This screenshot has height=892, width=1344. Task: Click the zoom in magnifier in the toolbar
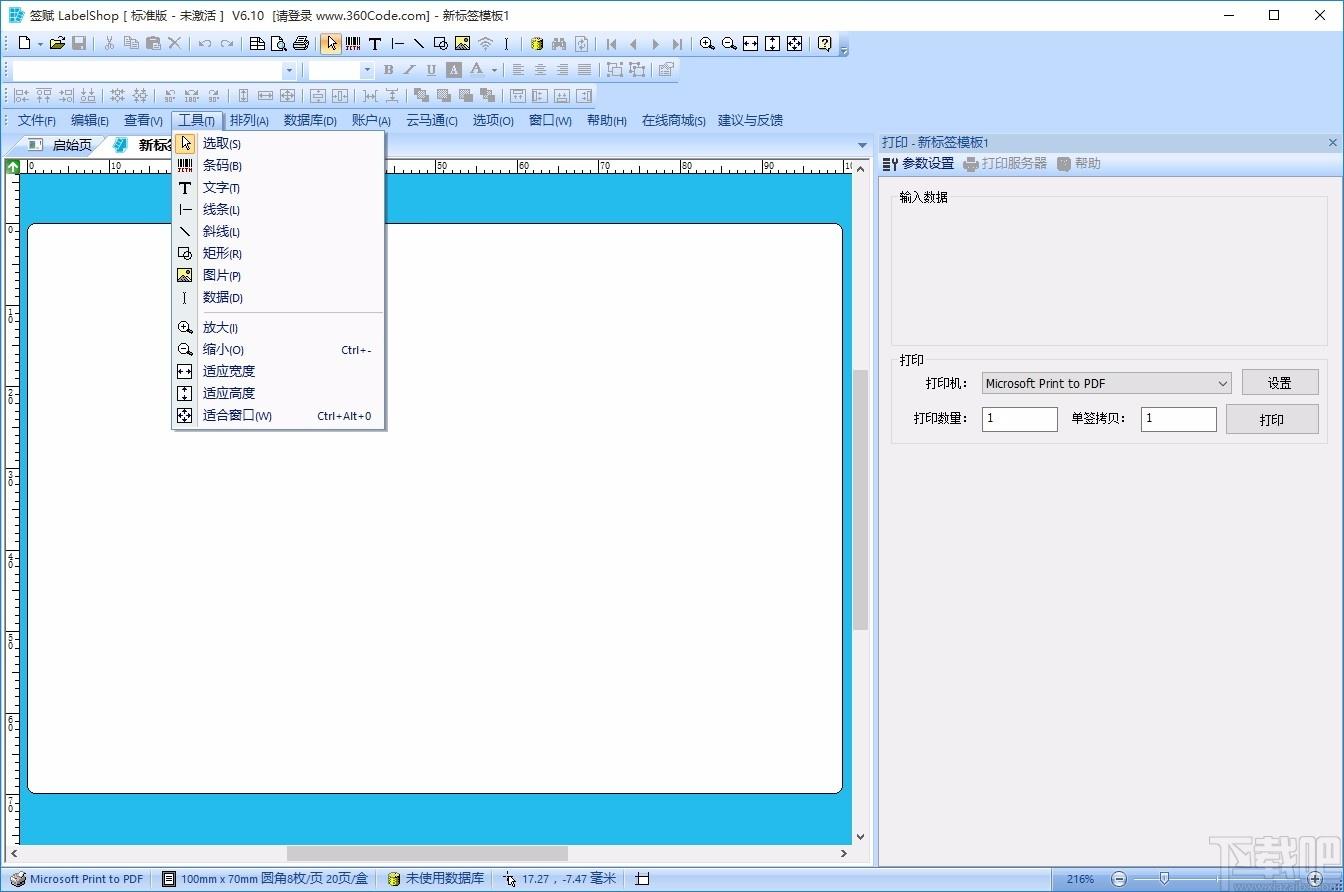coord(707,43)
